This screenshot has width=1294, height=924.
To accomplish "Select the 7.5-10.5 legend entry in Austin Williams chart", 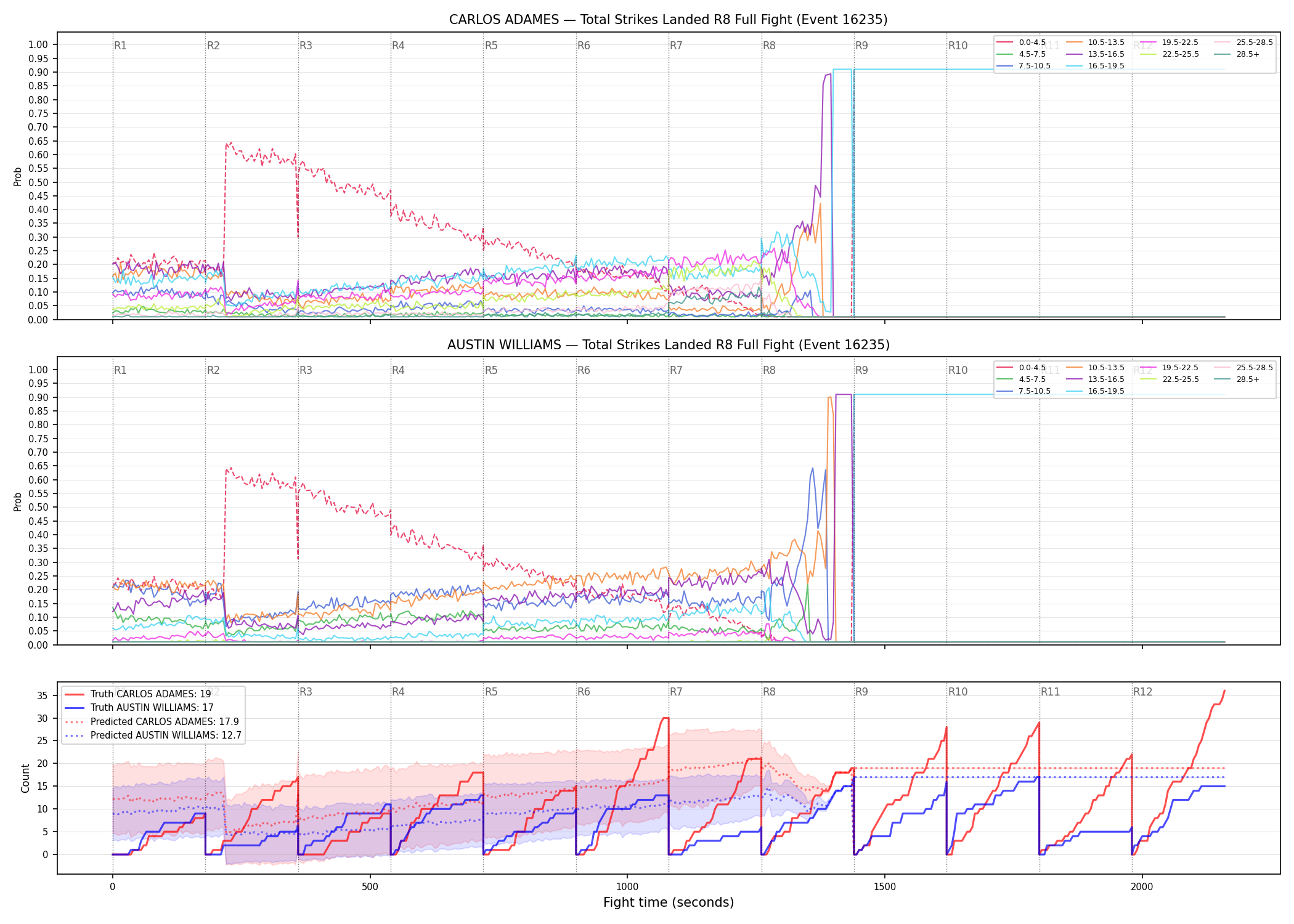I will coord(1023,391).
